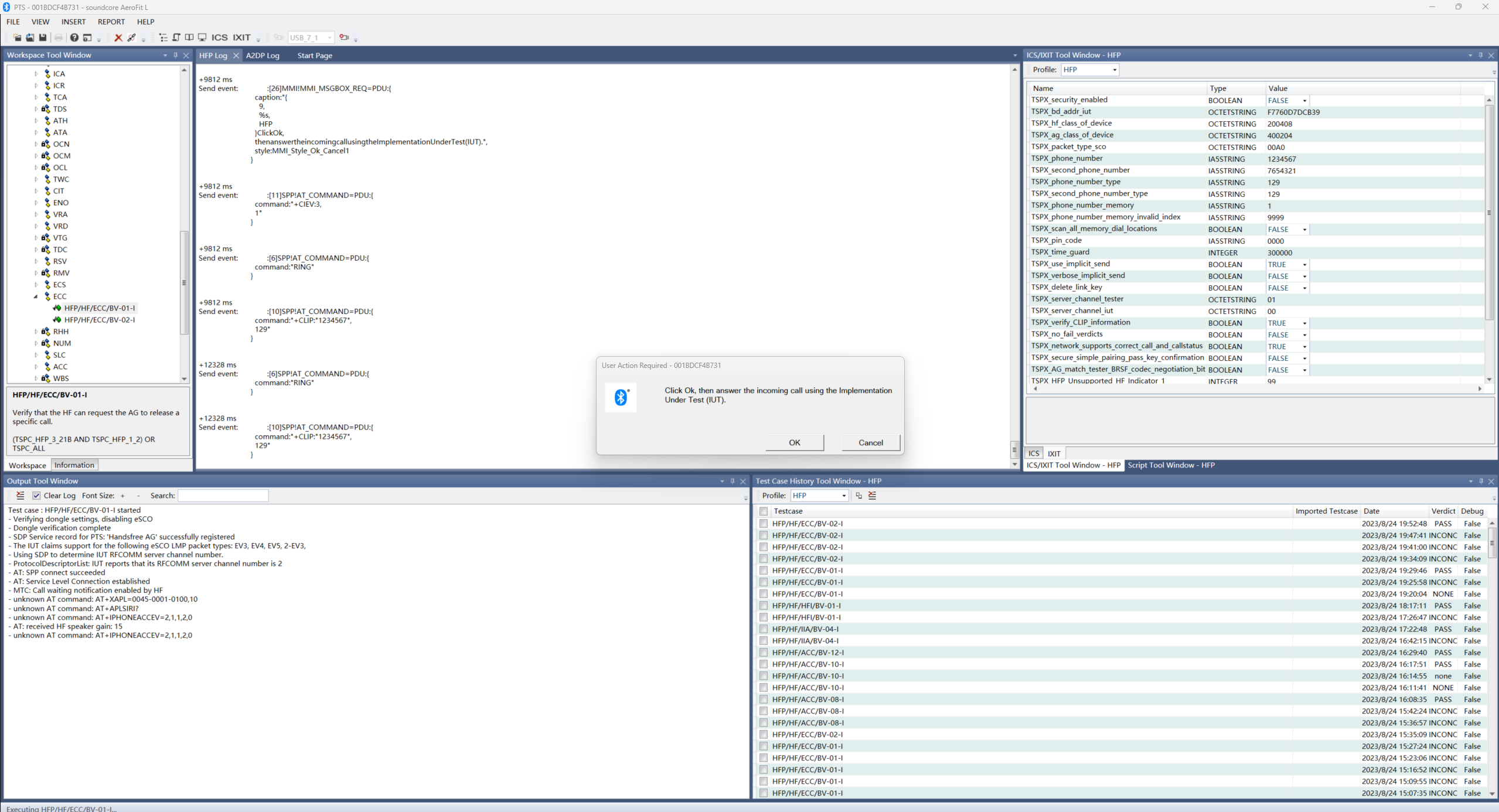
Task: Open TSPX_security_enabled value dropdown
Action: click(1304, 101)
